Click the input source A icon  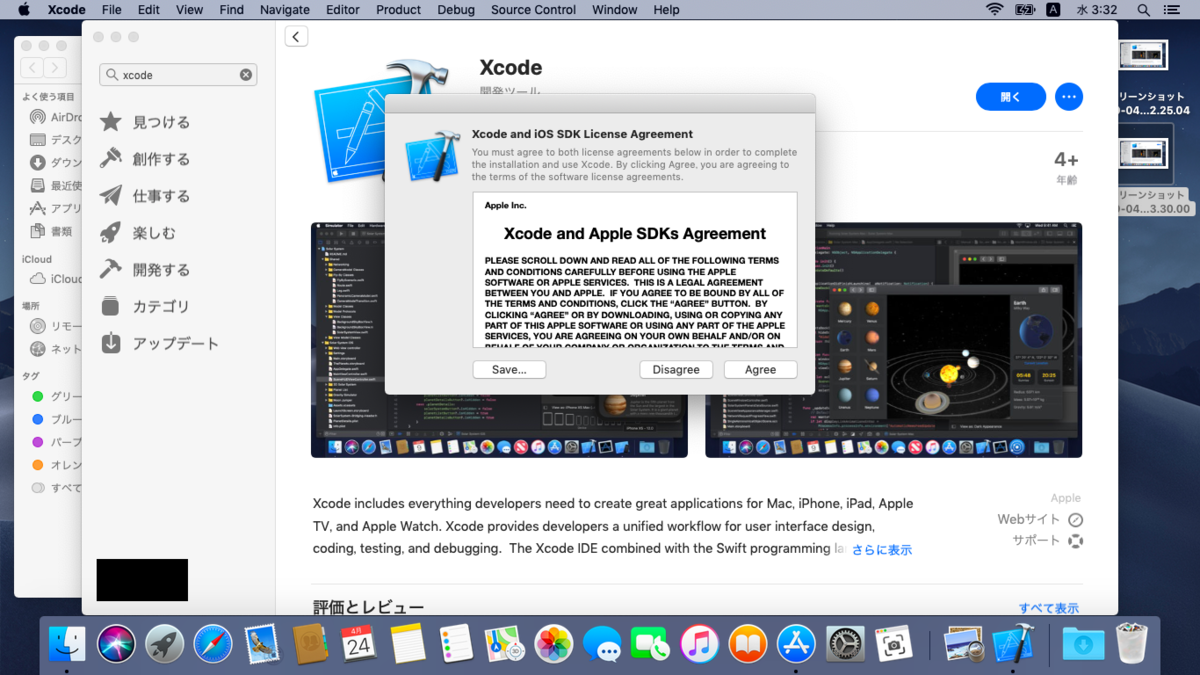pyautogui.click(x=1053, y=10)
